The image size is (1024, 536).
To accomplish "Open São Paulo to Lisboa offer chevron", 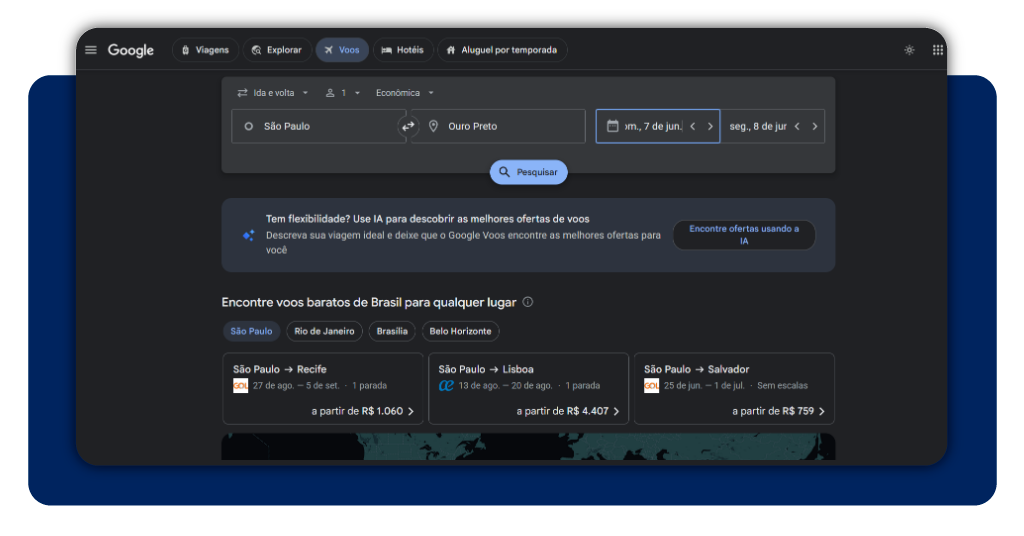I will [x=616, y=411].
